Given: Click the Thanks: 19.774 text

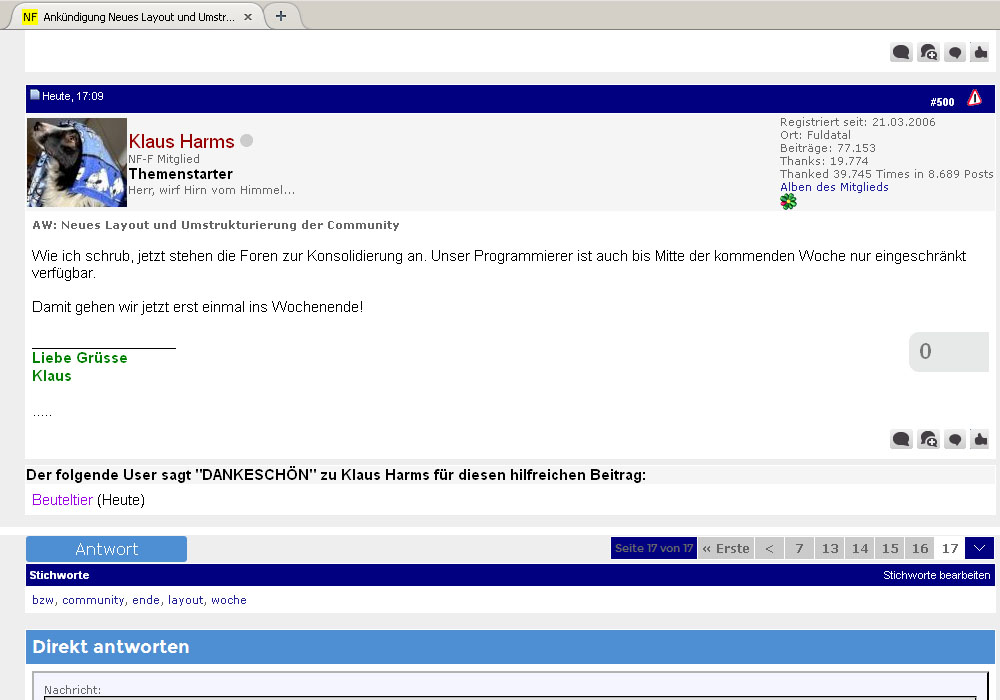Looking at the screenshot, I should (824, 161).
